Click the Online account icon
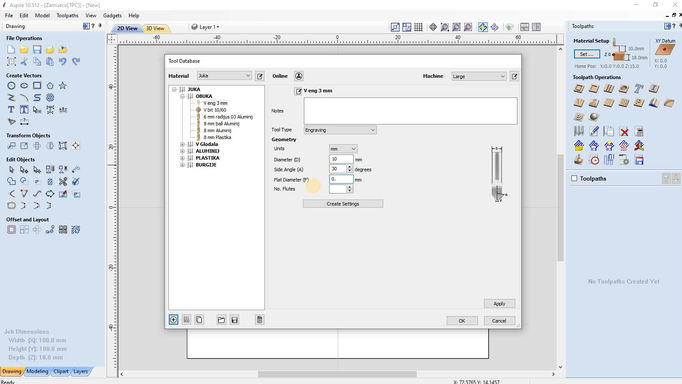Image resolution: width=682 pixels, height=384 pixels. point(299,76)
